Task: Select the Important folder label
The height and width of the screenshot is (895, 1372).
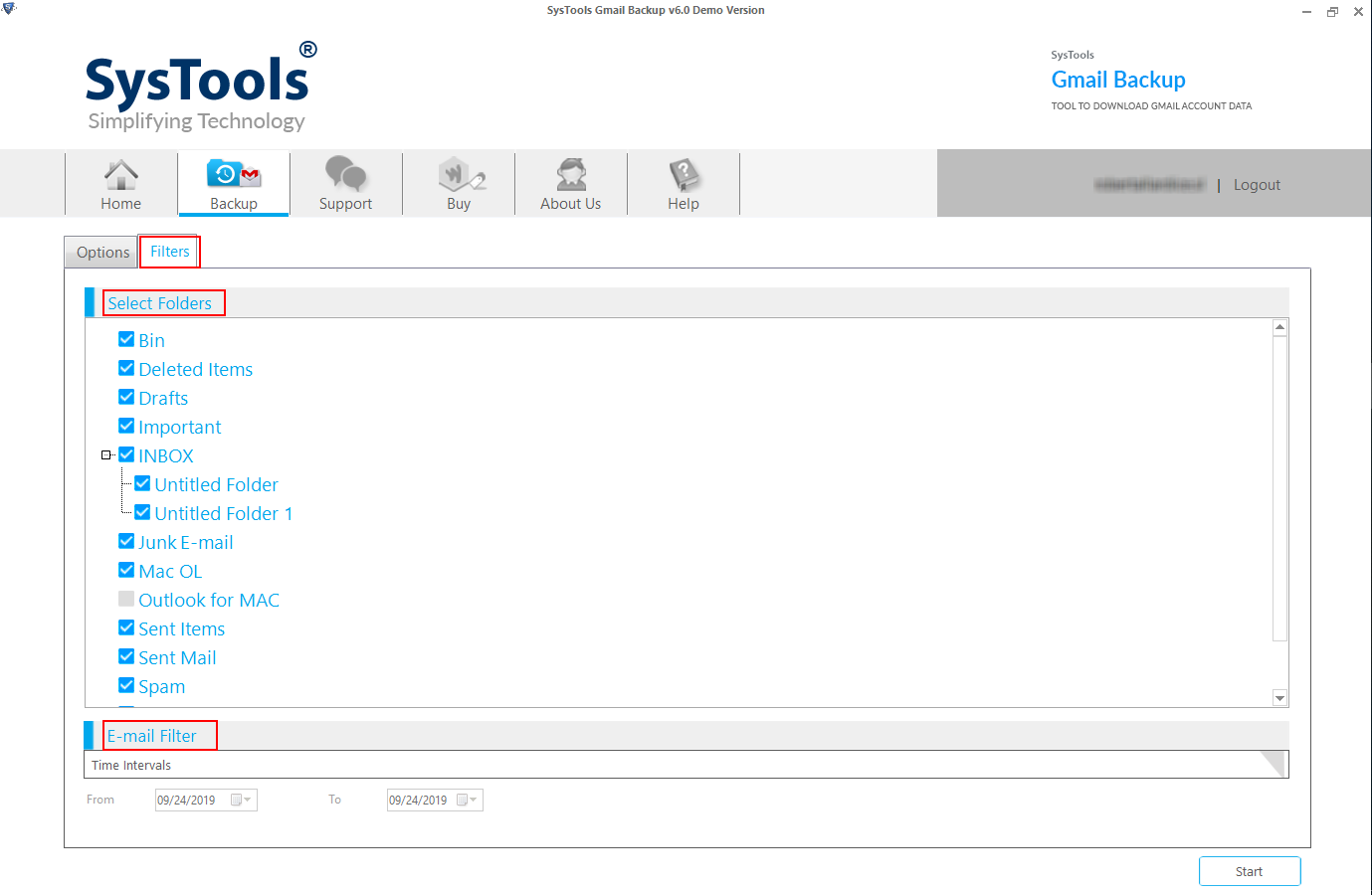Action: [x=180, y=427]
